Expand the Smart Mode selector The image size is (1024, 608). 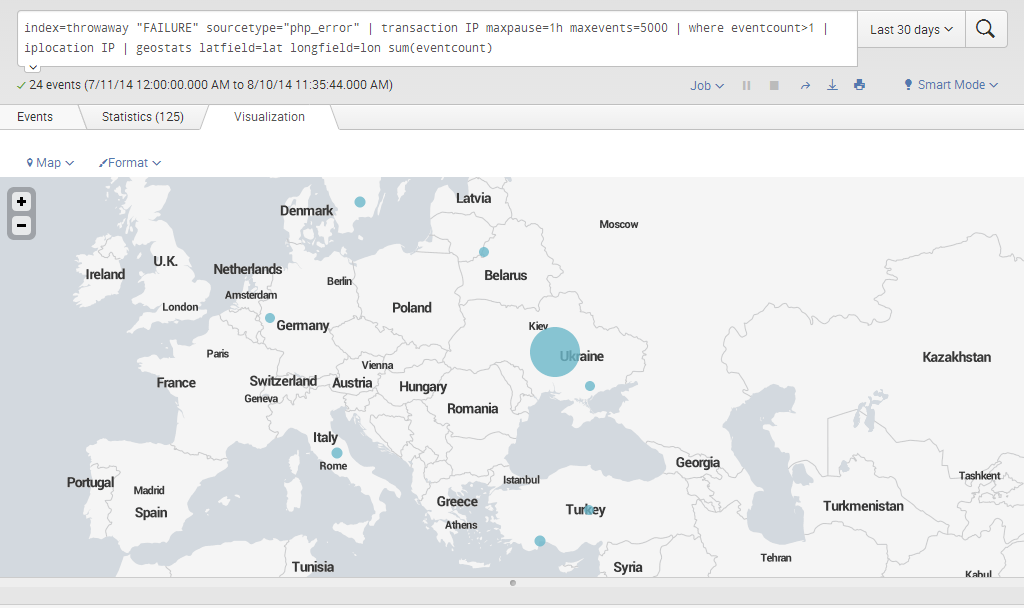[951, 86]
